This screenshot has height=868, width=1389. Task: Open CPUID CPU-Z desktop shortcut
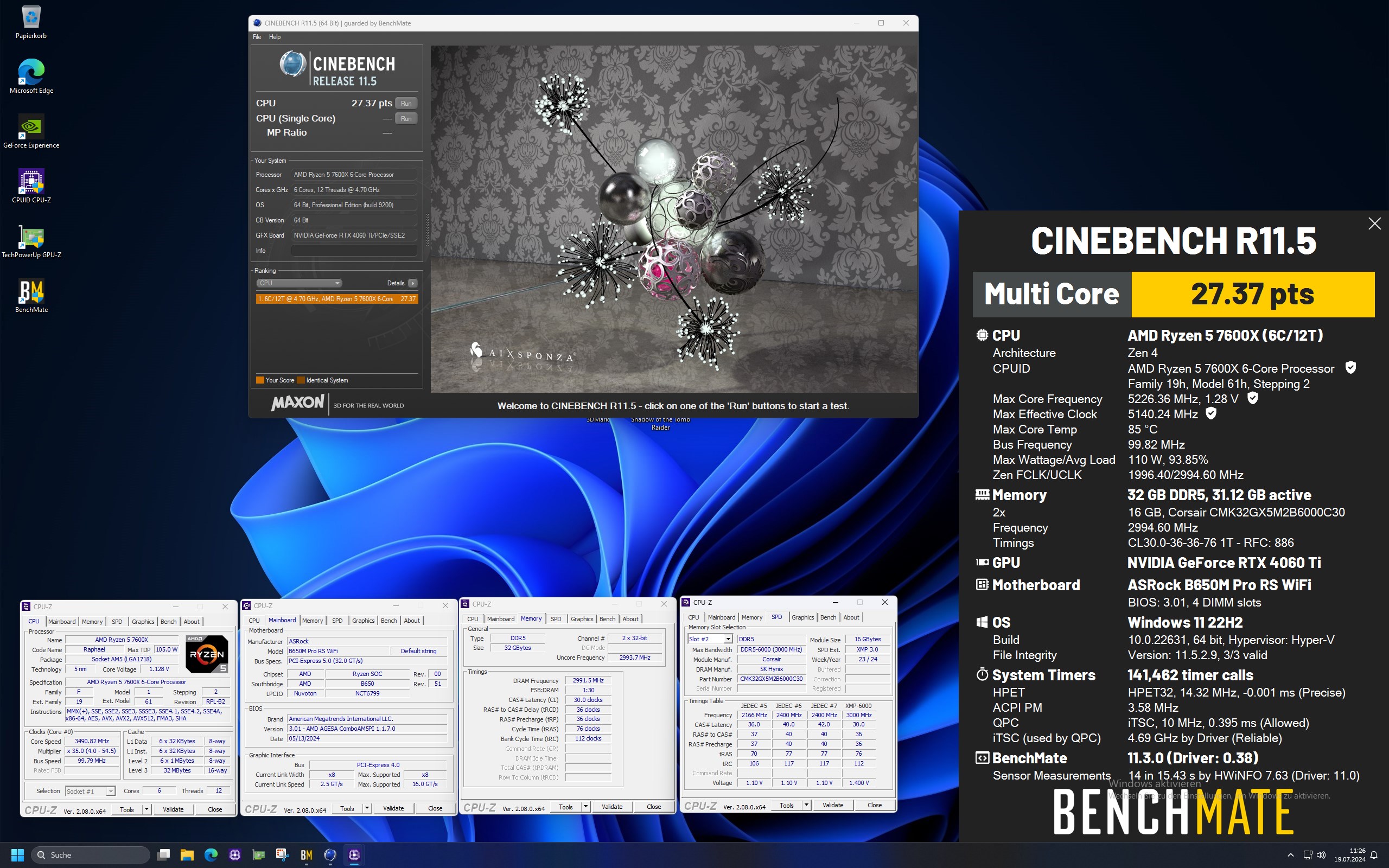click(x=31, y=186)
